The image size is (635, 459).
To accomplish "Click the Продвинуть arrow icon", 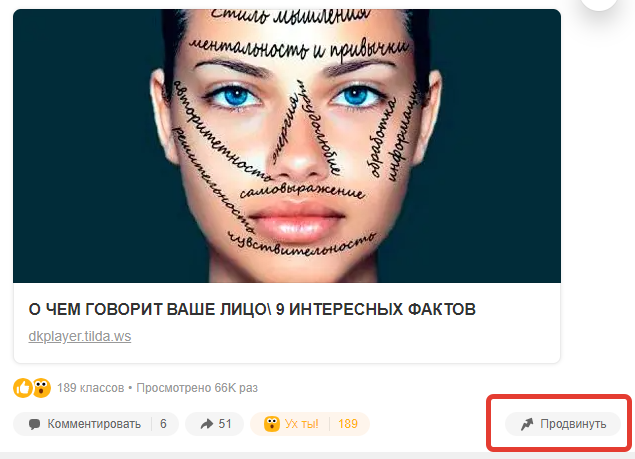I will point(527,424).
